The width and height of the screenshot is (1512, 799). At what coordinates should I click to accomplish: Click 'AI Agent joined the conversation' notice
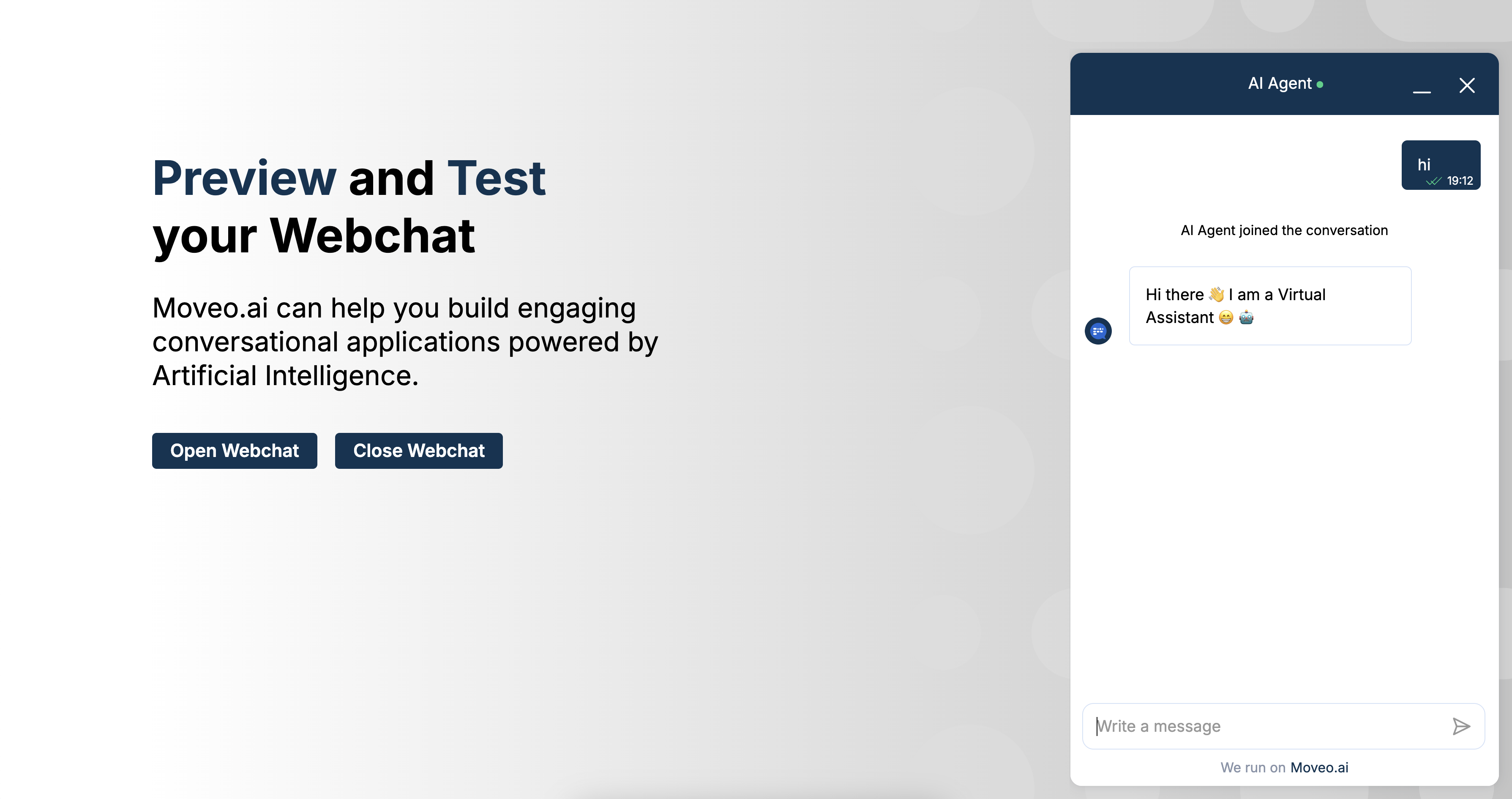(1284, 230)
